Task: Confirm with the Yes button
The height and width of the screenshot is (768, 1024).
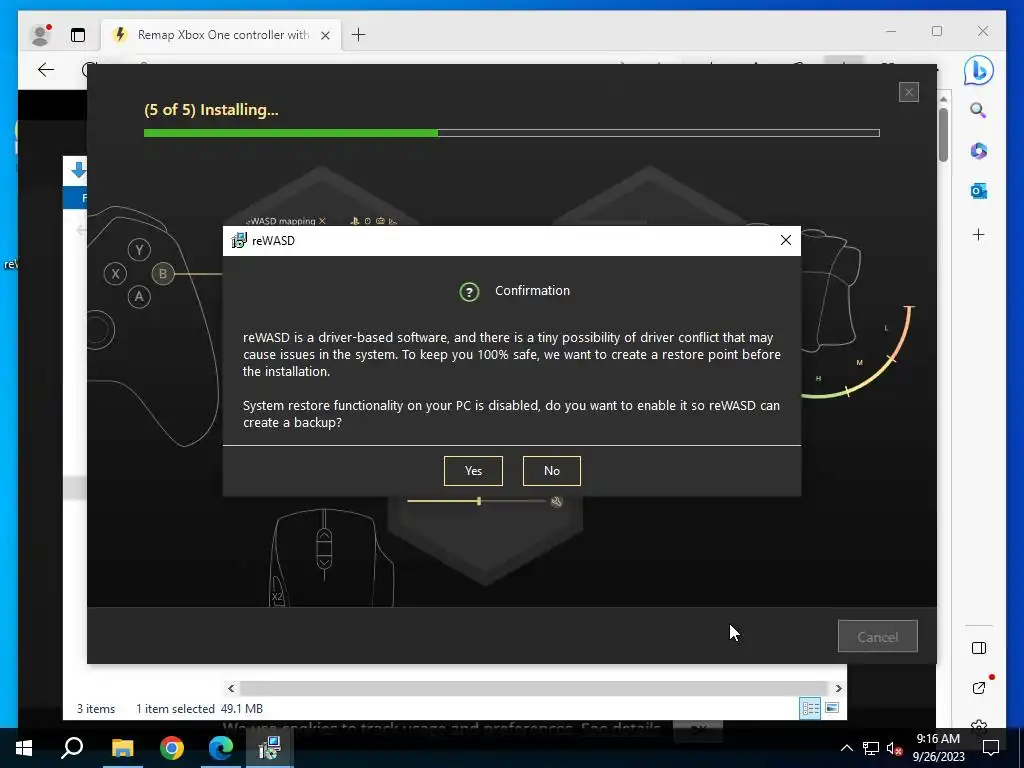Action: (x=473, y=471)
